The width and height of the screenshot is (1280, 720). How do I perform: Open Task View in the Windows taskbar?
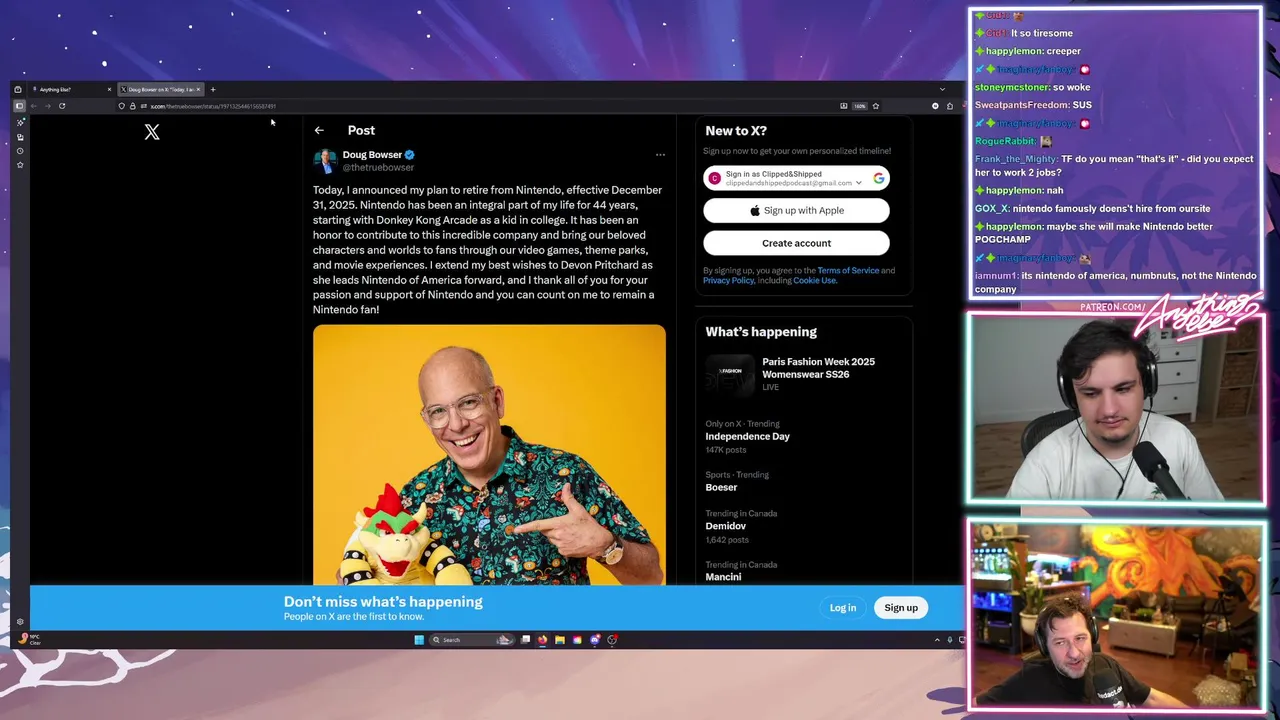(x=525, y=640)
